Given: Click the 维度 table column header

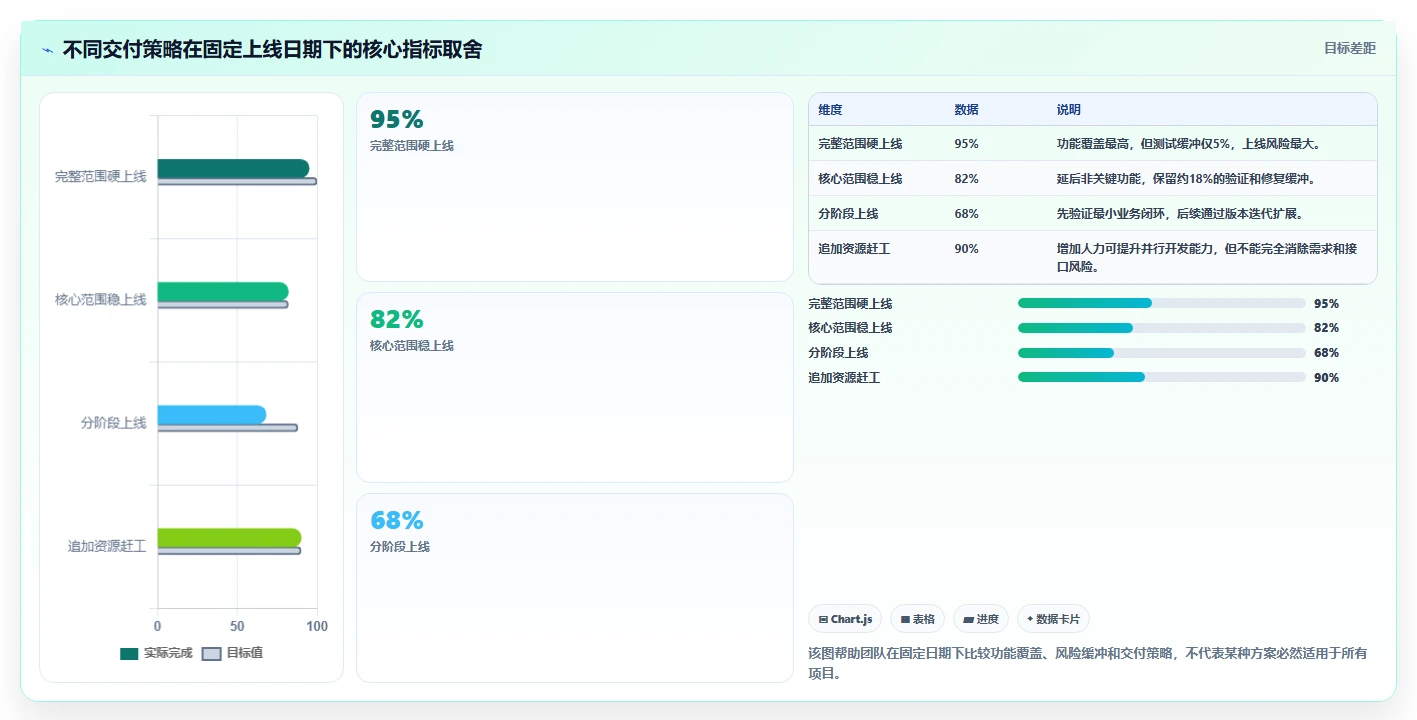Looking at the screenshot, I should click(x=830, y=110).
